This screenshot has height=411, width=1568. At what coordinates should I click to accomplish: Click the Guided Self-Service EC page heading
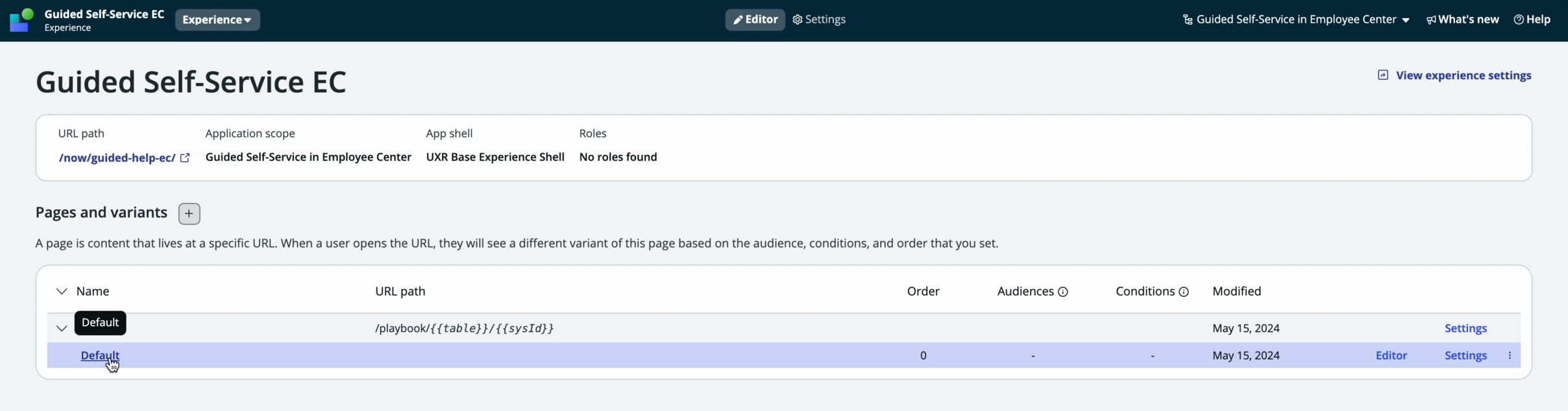click(x=191, y=82)
